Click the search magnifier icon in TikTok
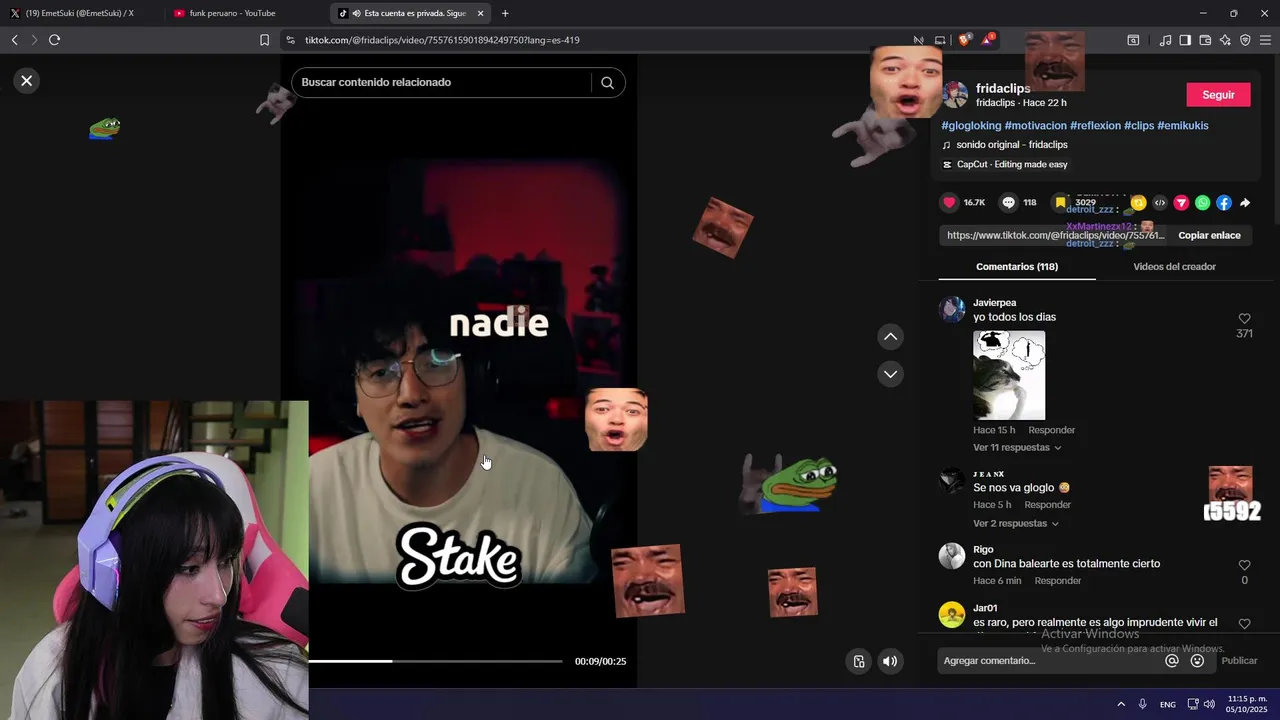 click(607, 83)
